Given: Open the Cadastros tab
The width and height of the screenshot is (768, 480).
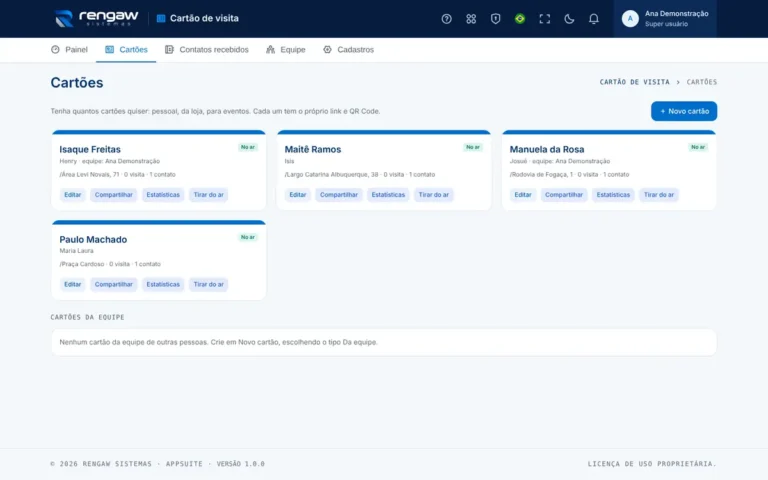Looking at the screenshot, I should click(348, 49).
